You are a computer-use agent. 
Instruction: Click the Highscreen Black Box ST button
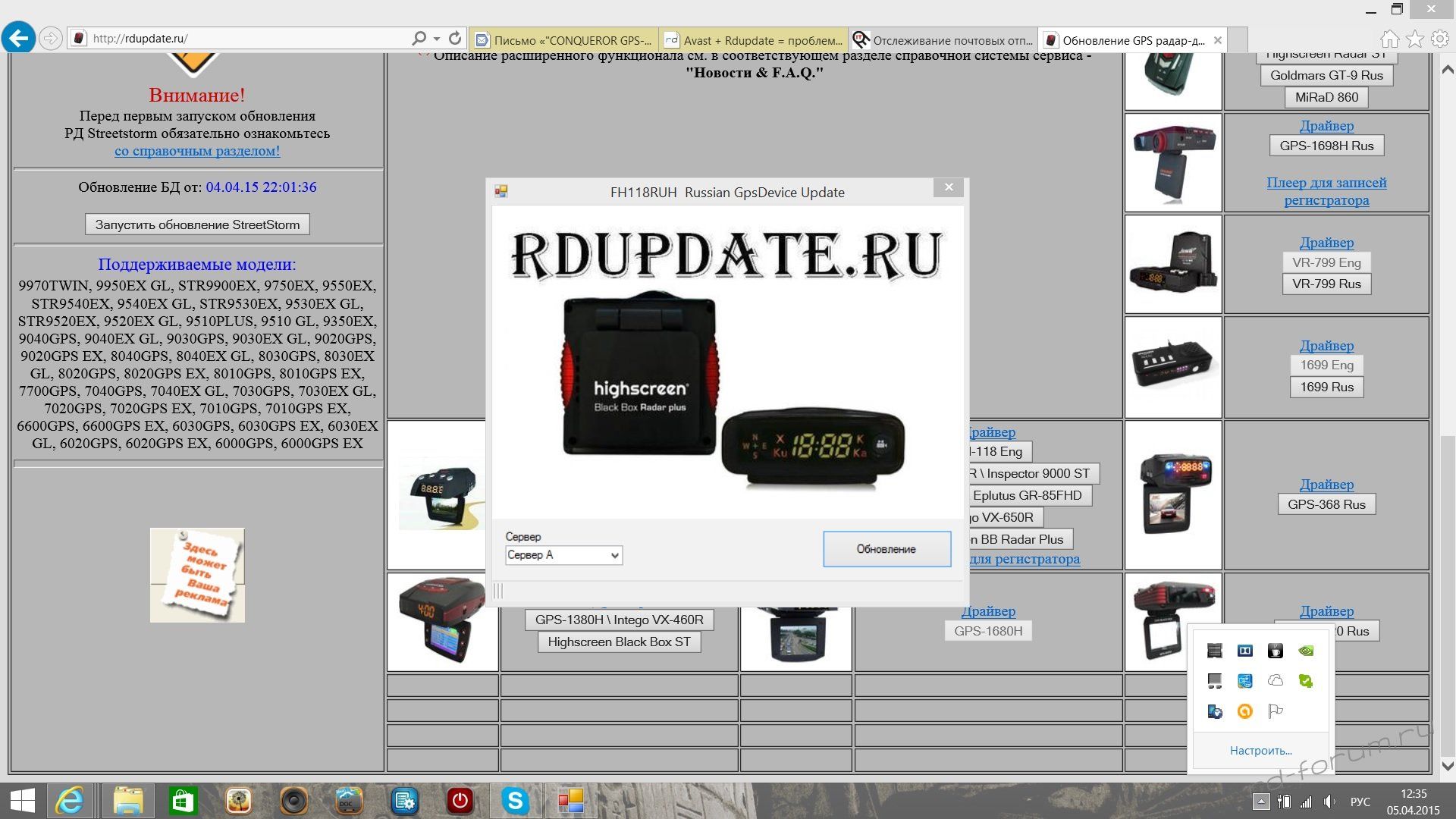point(619,642)
